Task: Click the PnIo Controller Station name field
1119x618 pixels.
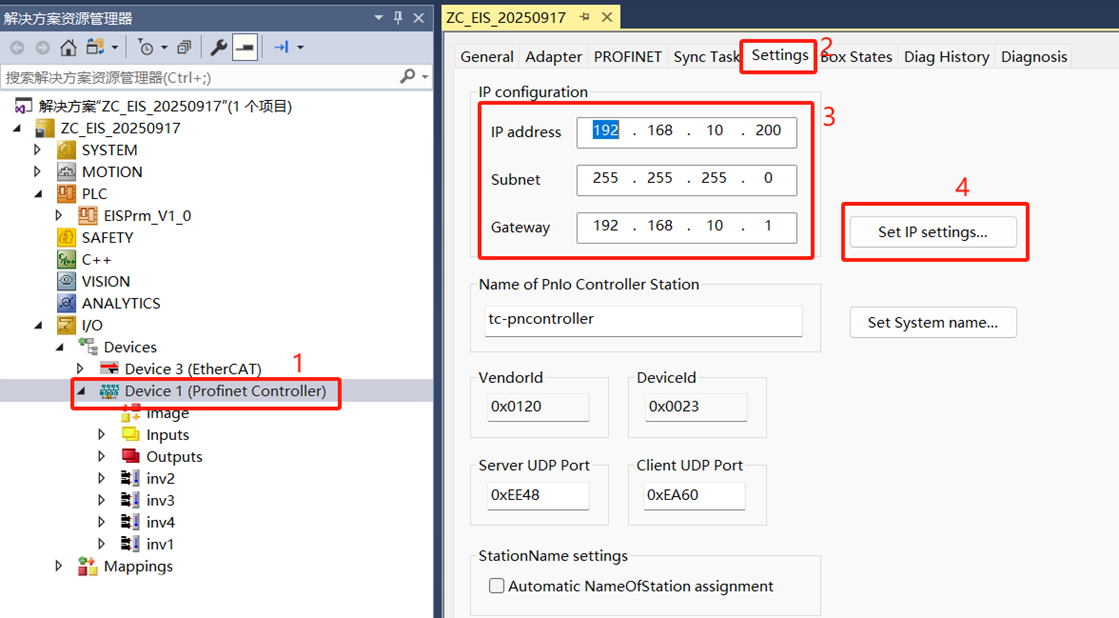Action: coord(643,320)
